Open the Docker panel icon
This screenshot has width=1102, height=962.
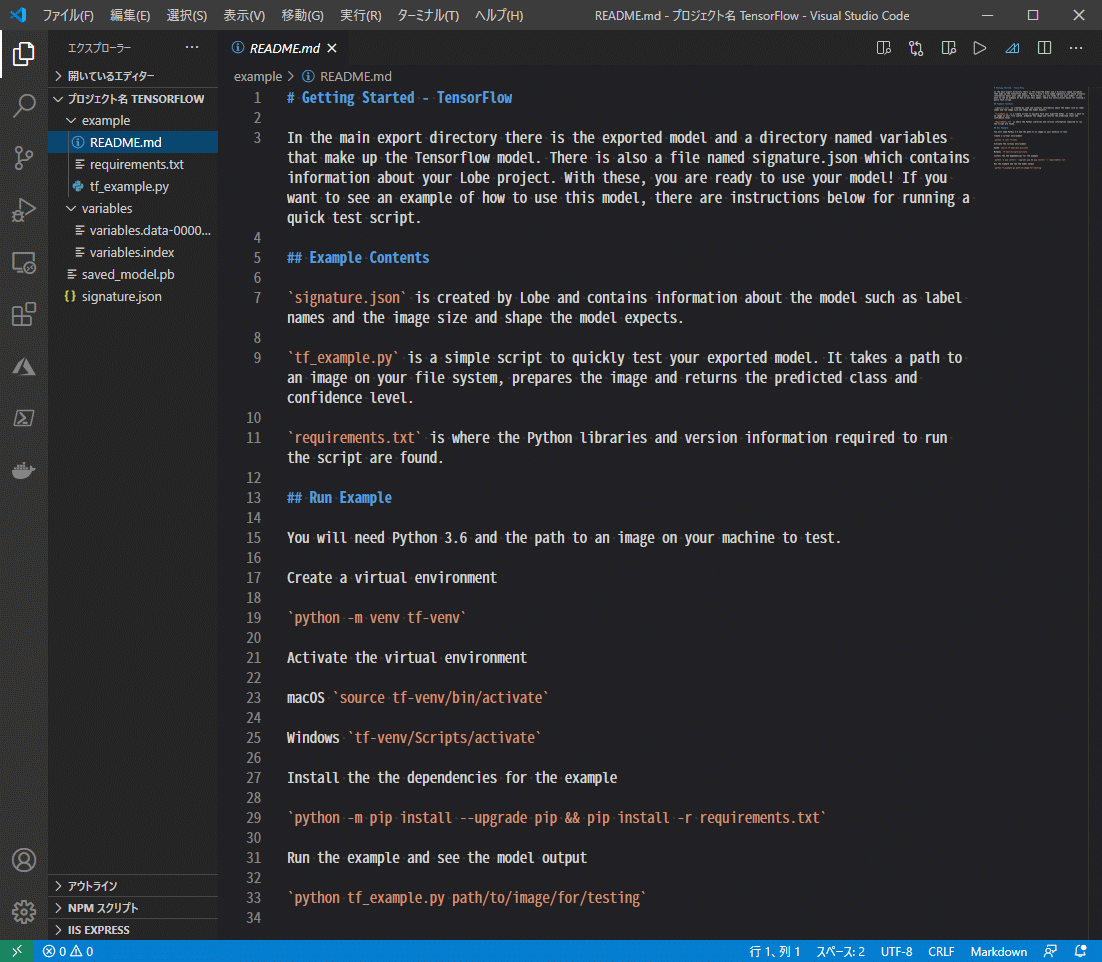click(x=24, y=471)
